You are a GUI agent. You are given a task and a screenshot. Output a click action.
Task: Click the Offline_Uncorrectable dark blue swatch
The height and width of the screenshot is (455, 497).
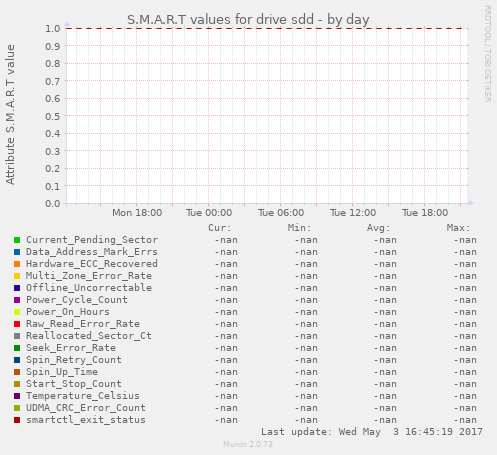pos(17,288)
